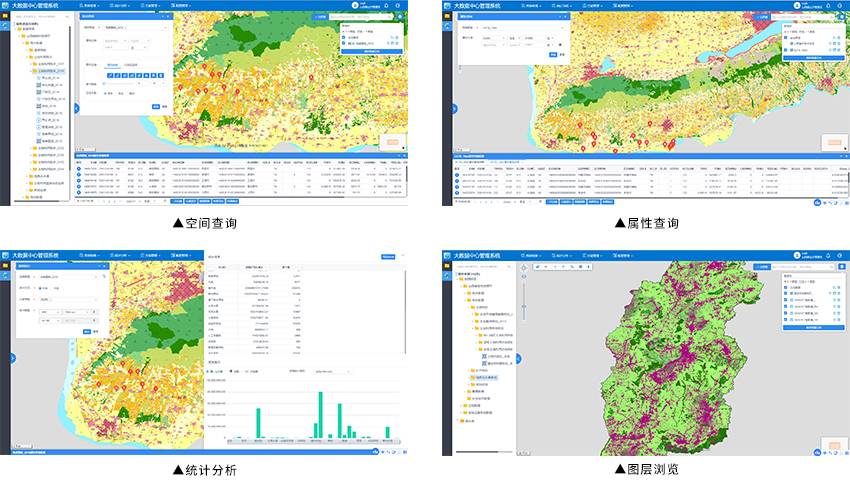Click the blue query button in the spatial query dialog
This screenshot has height=495, width=850.
click(154, 105)
